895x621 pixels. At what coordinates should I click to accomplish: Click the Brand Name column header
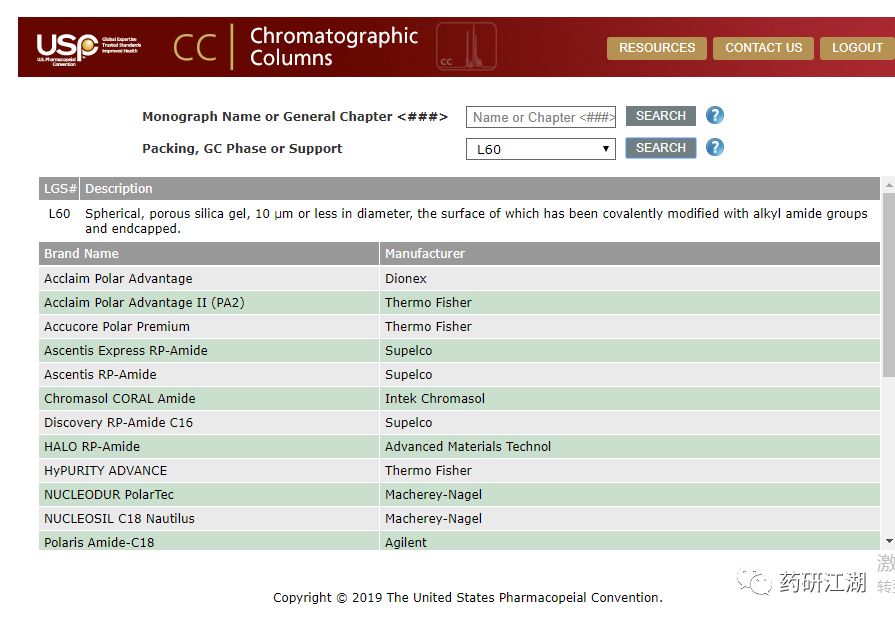pos(209,253)
